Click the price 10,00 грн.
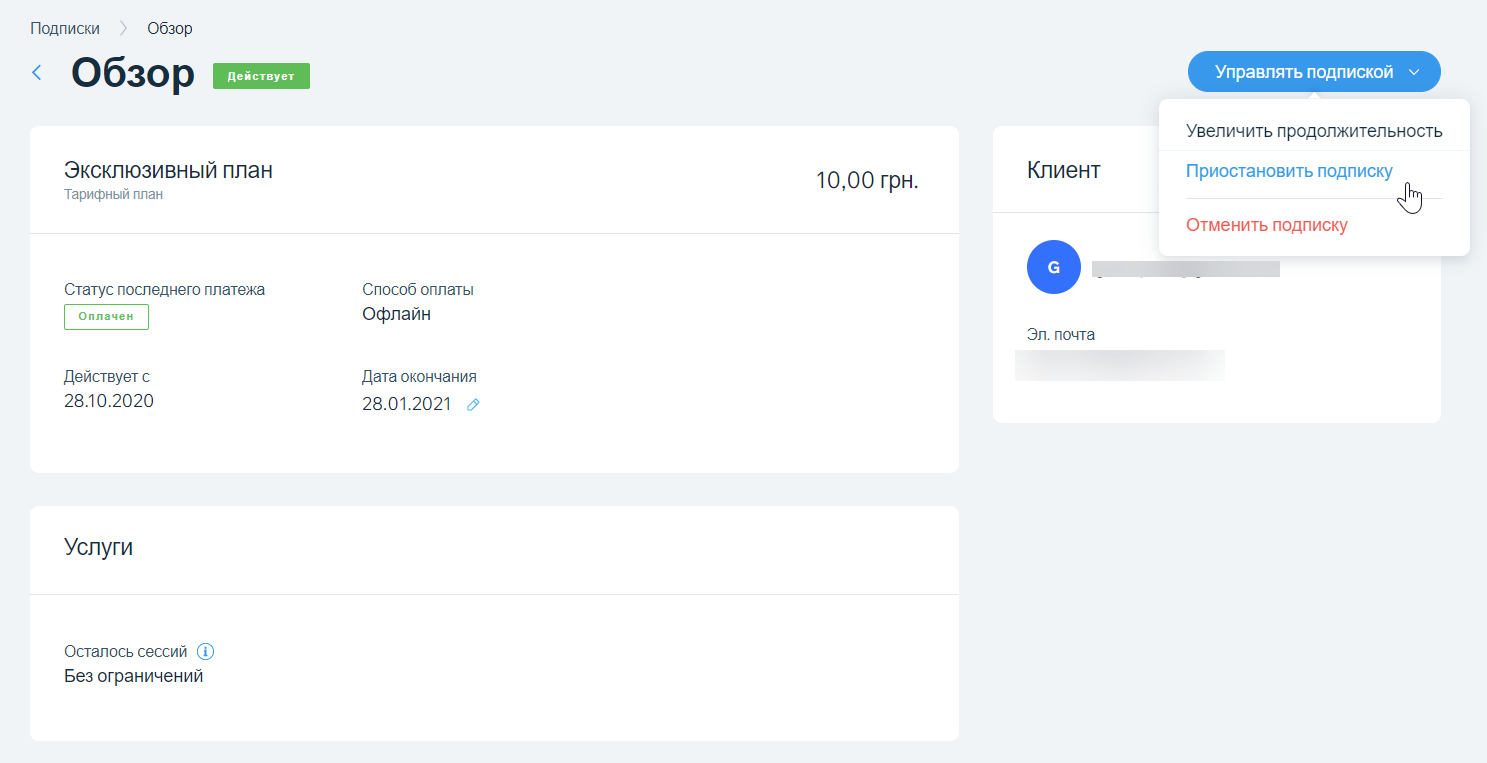This screenshot has width=1487, height=763. (867, 180)
